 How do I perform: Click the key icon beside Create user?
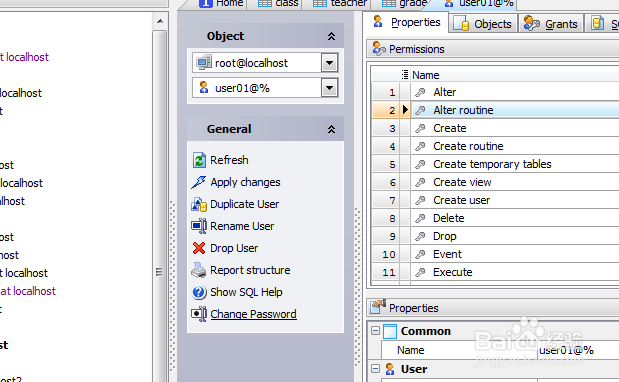[420, 200]
